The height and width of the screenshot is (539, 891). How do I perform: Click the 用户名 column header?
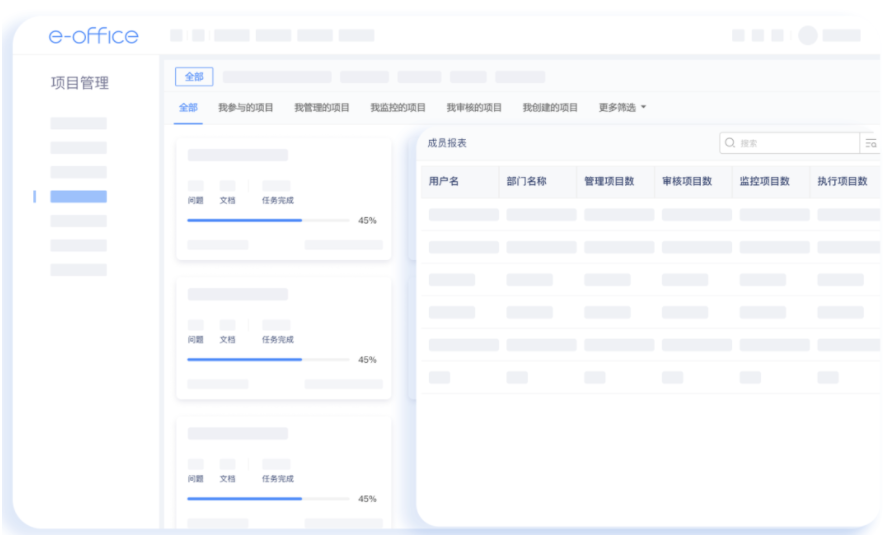444,181
